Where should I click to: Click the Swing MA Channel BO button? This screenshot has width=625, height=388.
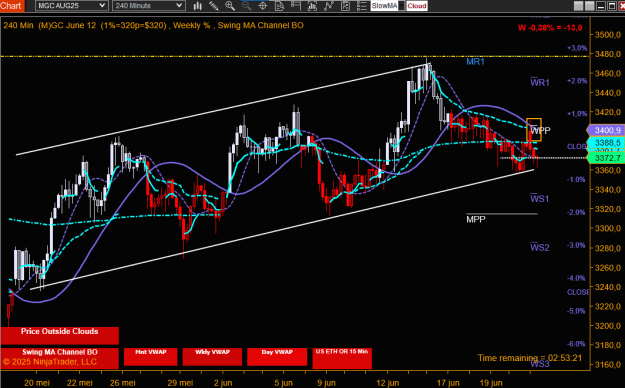click(59, 358)
